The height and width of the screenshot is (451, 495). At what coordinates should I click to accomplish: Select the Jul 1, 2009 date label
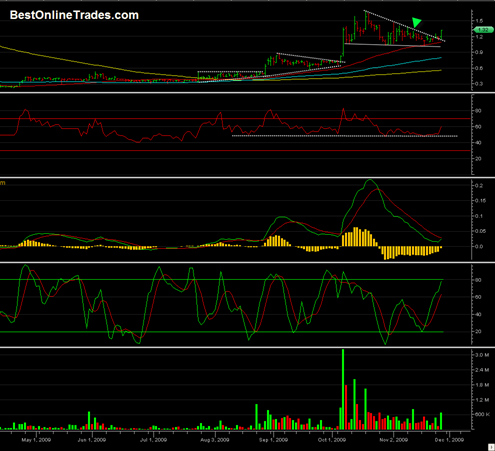coord(153,440)
